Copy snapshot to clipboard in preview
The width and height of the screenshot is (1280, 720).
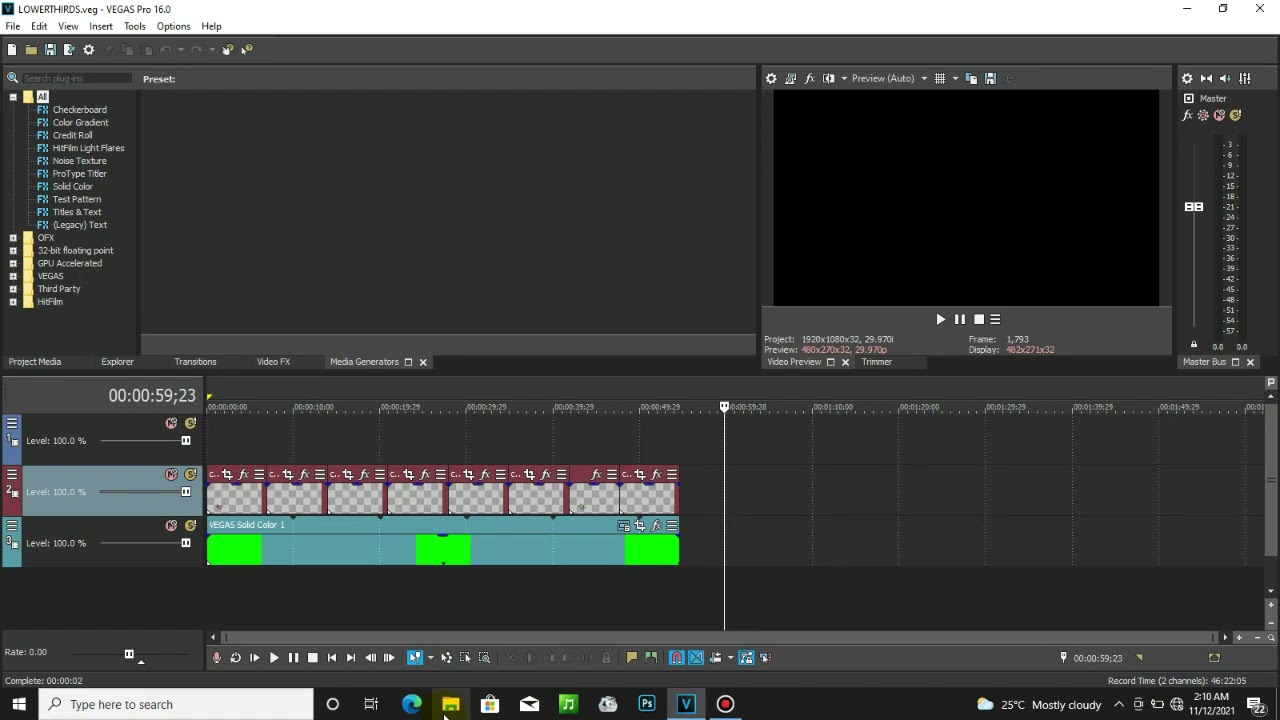[x=971, y=78]
